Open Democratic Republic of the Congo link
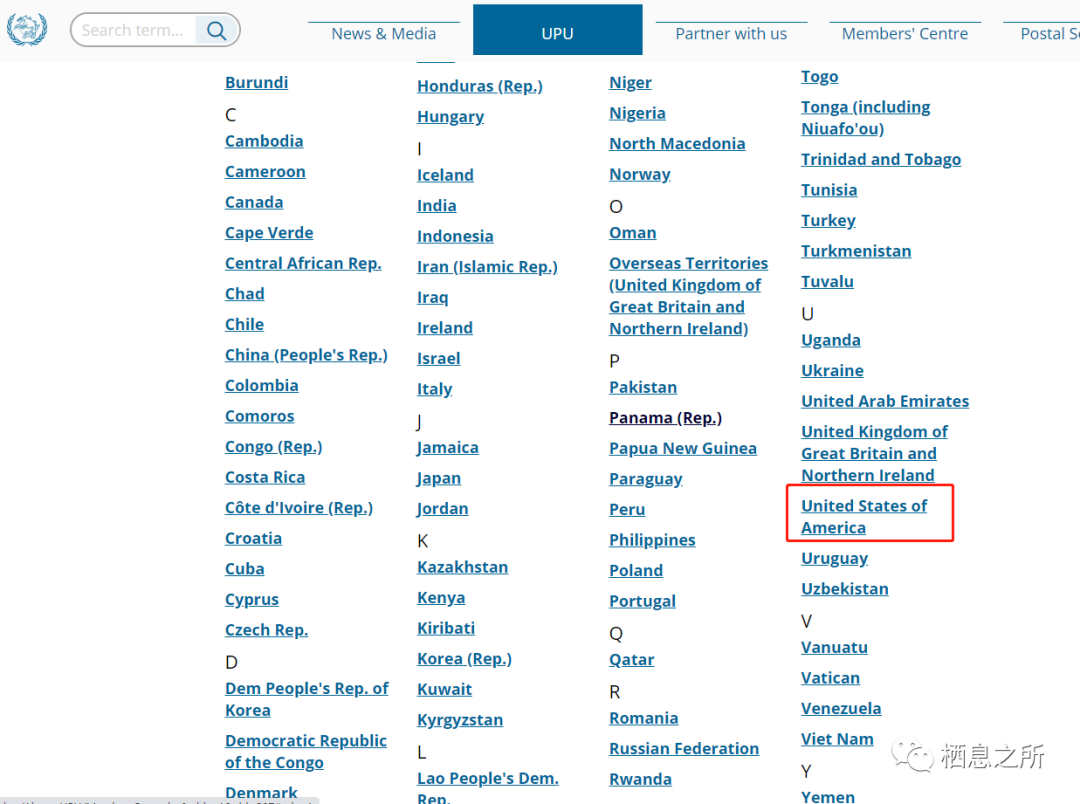The height and width of the screenshot is (804, 1080). coord(306,752)
